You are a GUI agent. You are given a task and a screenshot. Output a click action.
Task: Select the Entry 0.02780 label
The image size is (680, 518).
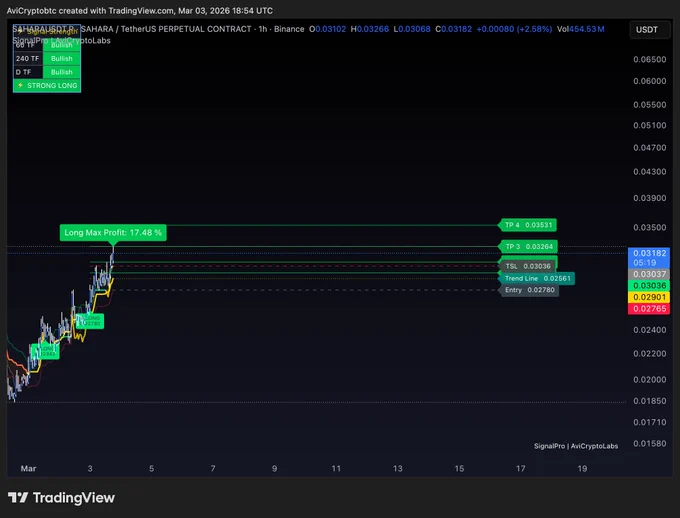click(530, 290)
